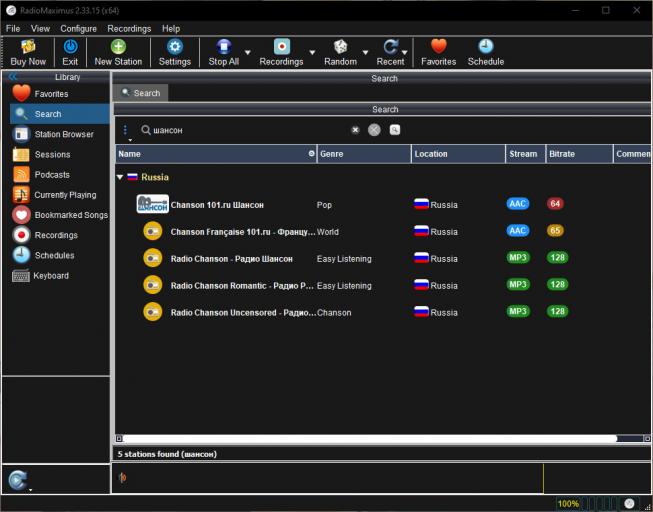The image size is (653, 512).
Task: Open the search options three-dot menu
Action: [x=125, y=130]
